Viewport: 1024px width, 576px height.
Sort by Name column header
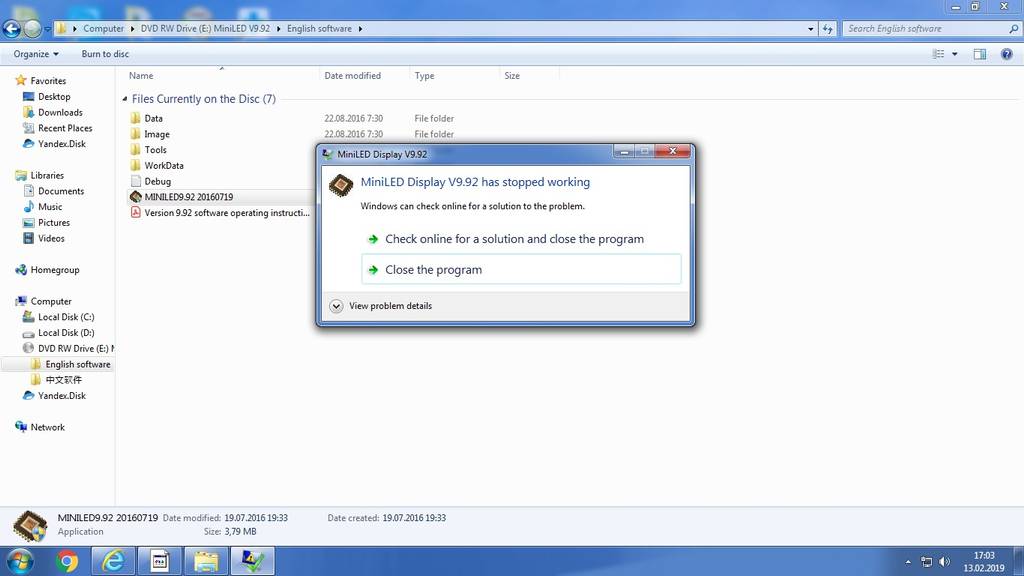(141, 76)
